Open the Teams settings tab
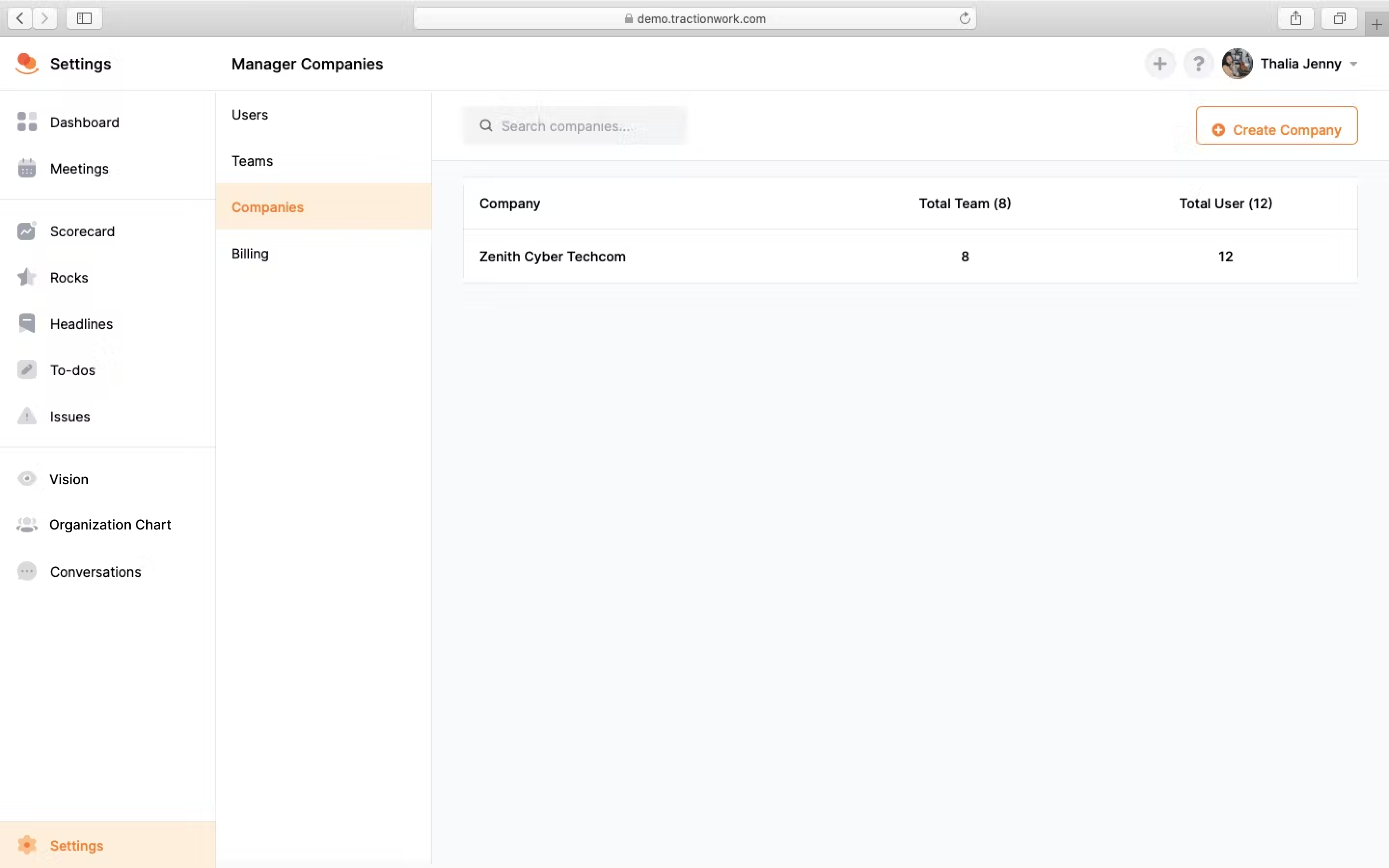The width and height of the screenshot is (1389, 868). (x=252, y=161)
